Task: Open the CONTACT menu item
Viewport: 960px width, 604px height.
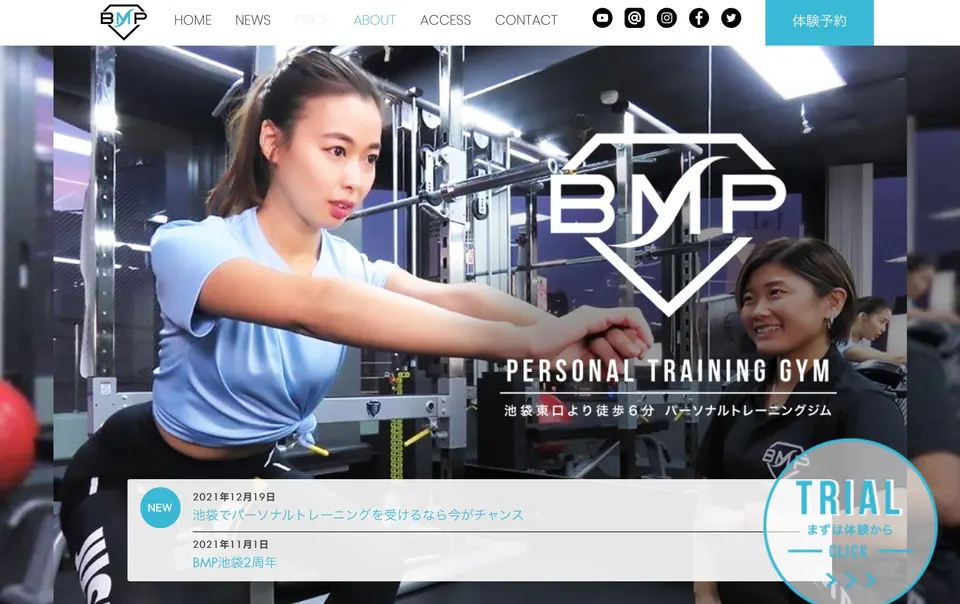Action: pos(526,20)
